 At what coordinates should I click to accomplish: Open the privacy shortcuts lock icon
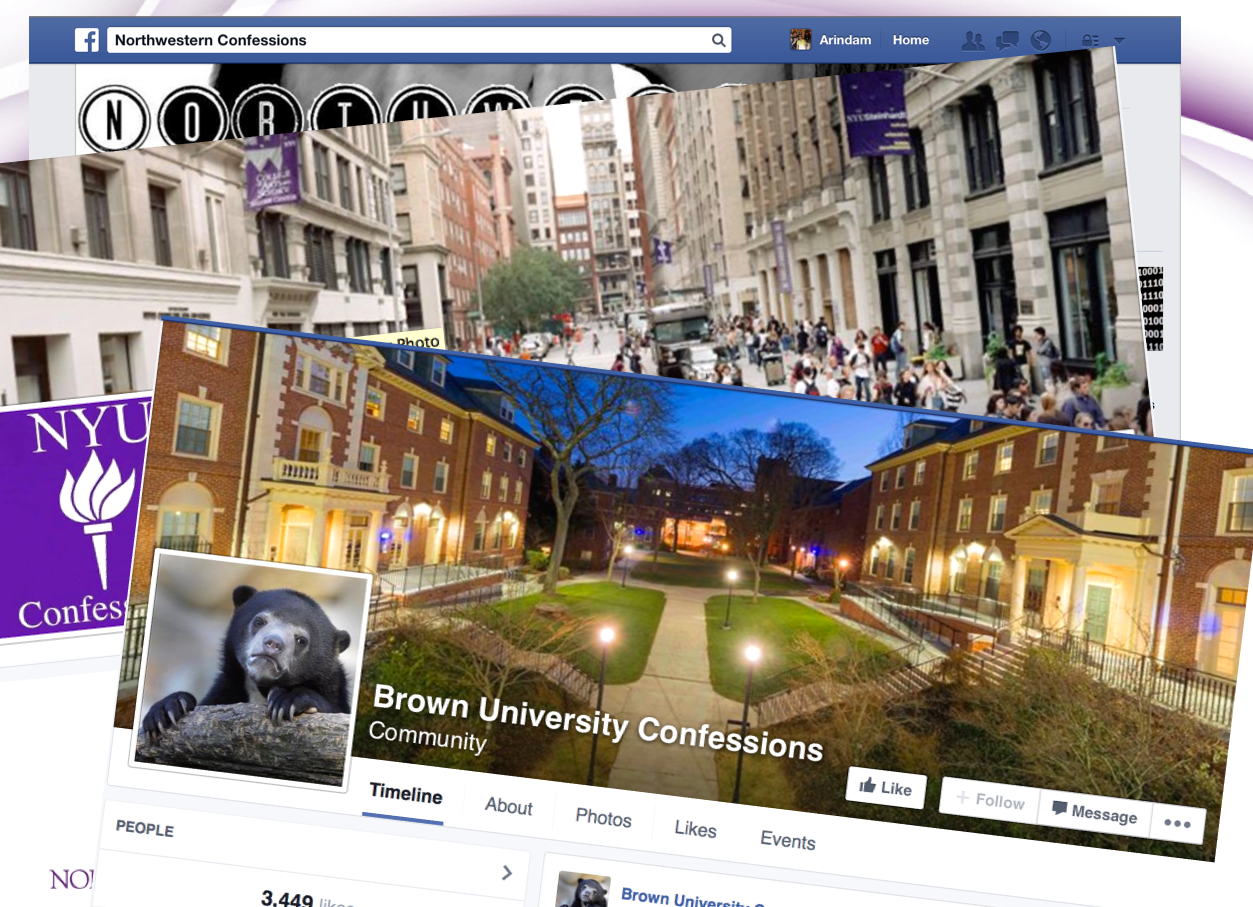point(1090,40)
